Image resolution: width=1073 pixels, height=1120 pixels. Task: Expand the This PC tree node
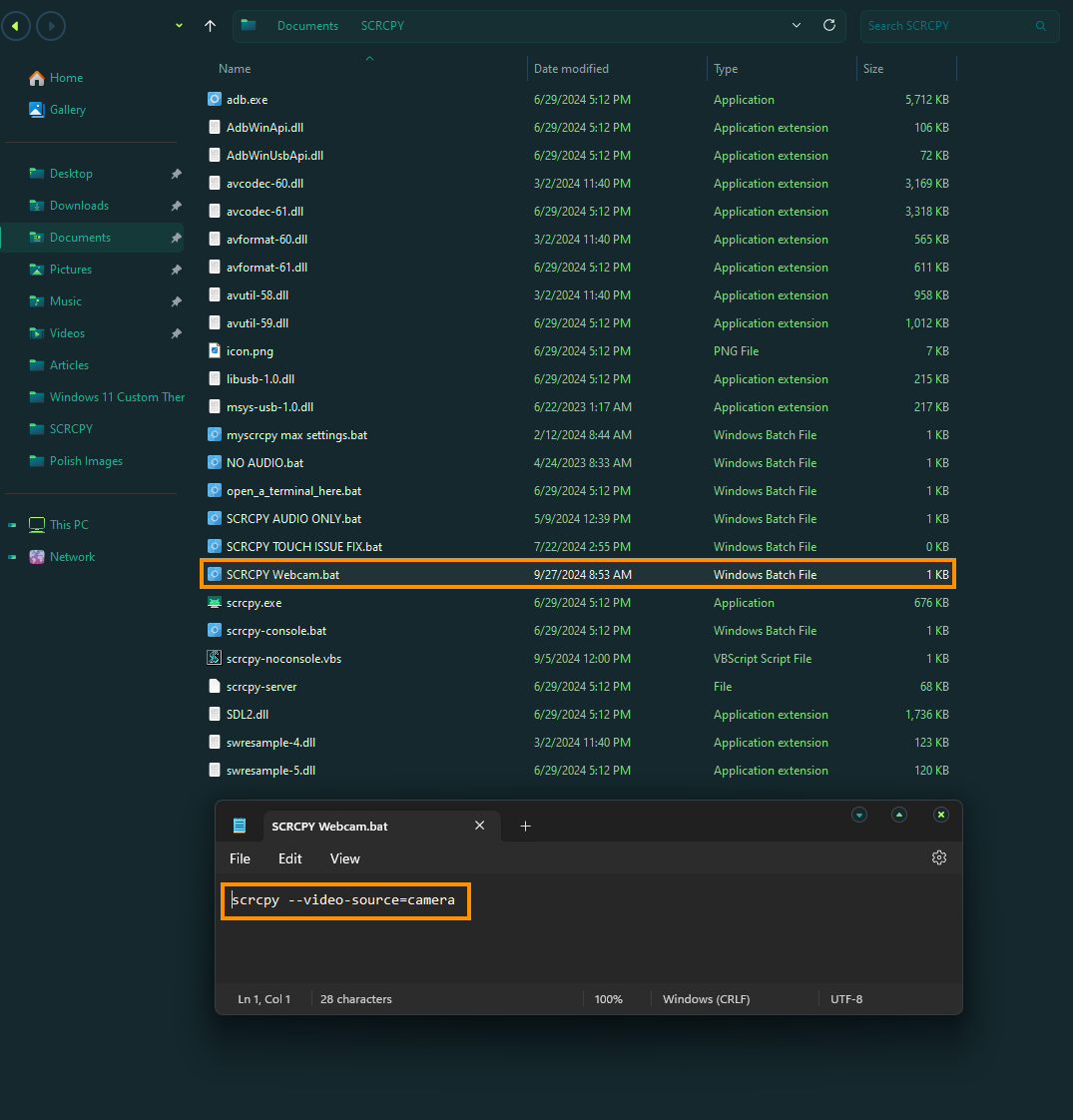[x=12, y=525]
